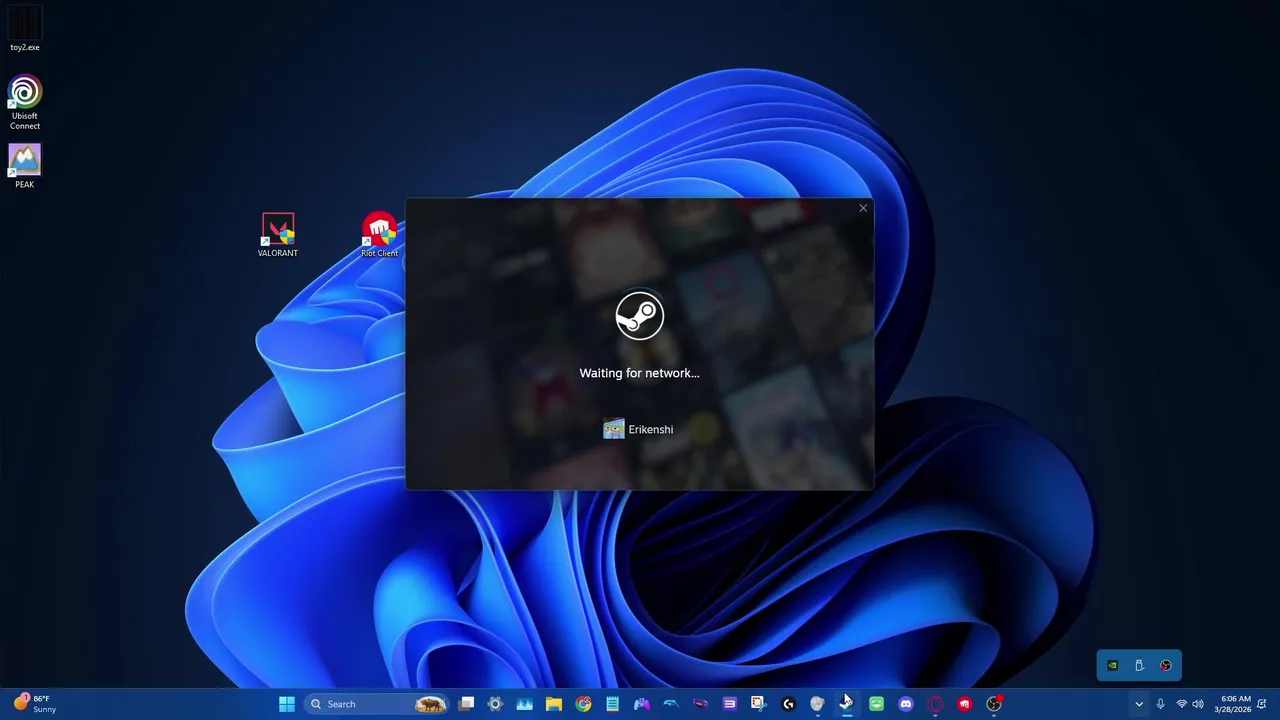The width and height of the screenshot is (1280, 720).
Task: Select the VALORANT desktop shortcut
Action: tap(278, 235)
